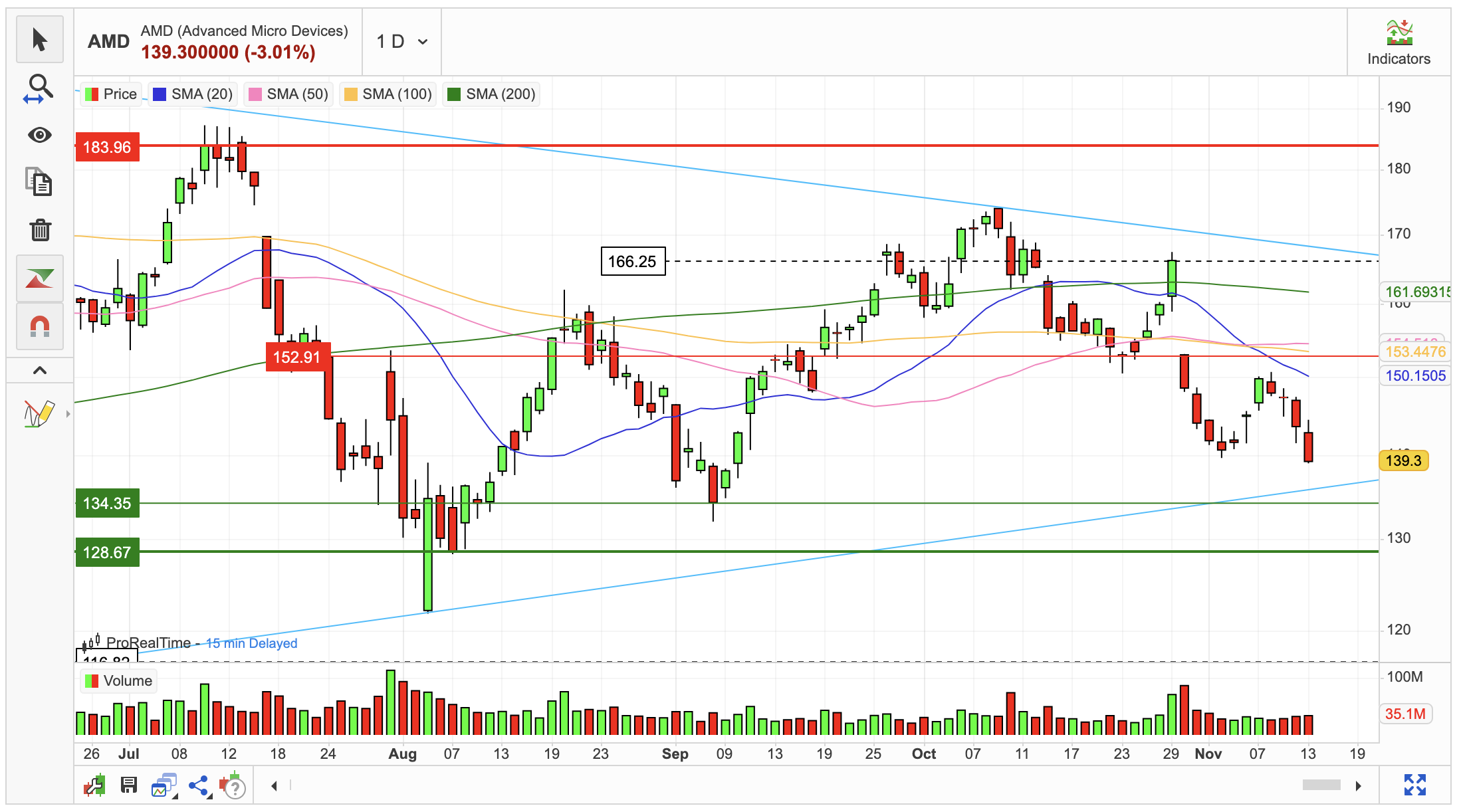This screenshot has height=812, width=1461.
Task: Click the green SMA (200) color swatch
Action: pos(454,94)
